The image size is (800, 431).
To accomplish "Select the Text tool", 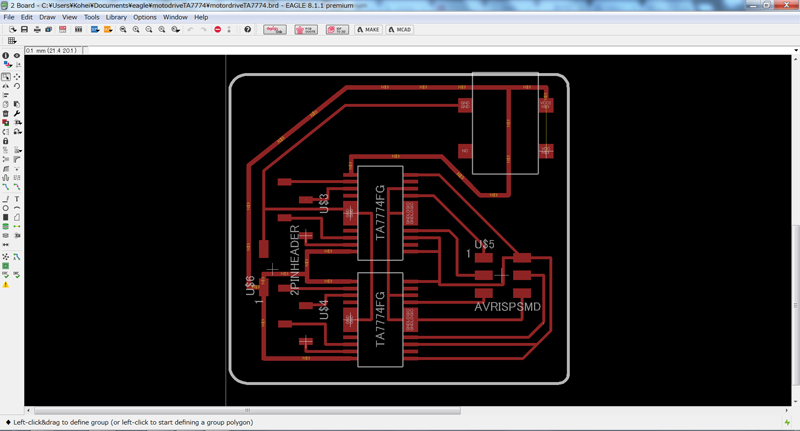I will point(17,199).
